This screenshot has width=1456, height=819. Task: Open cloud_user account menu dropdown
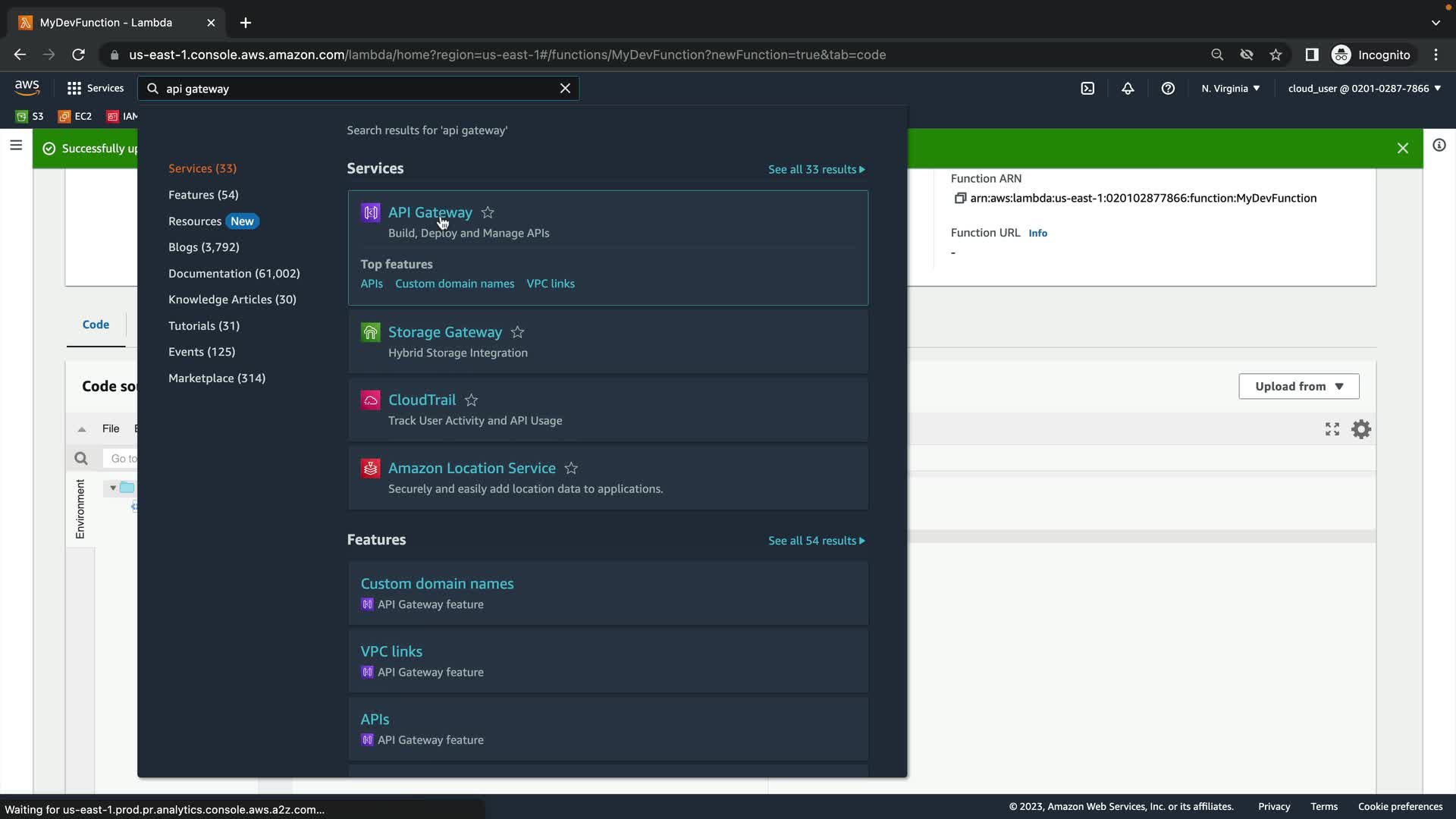pyautogui.click(x=1363, y=89)
